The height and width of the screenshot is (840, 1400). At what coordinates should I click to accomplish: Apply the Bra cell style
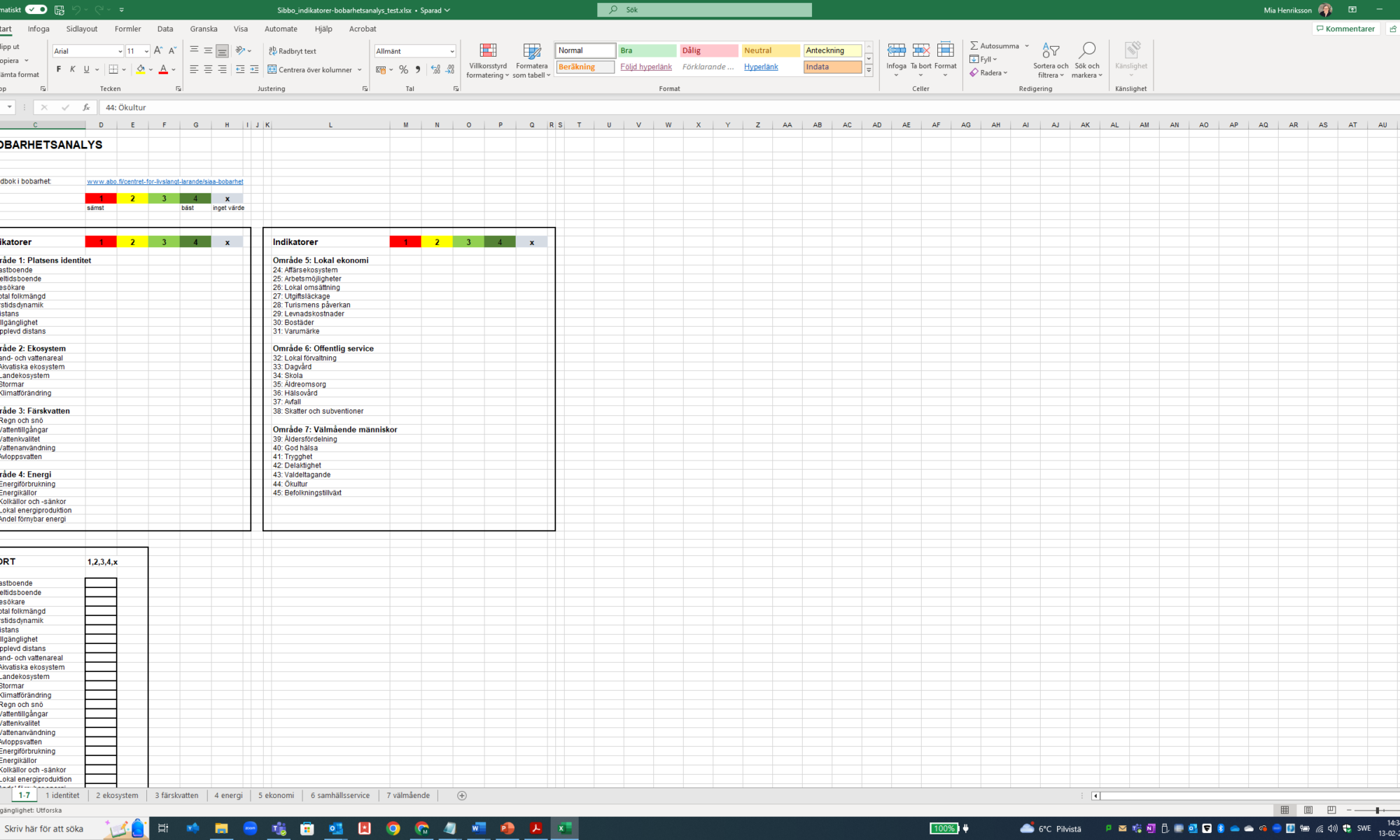(647, 50)
